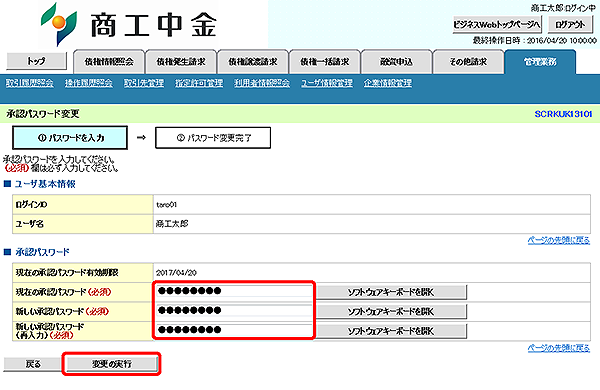The width and height of the screenshot is (600, 390).
Task: Click the login ID value taro01
Action: (166, 205)
